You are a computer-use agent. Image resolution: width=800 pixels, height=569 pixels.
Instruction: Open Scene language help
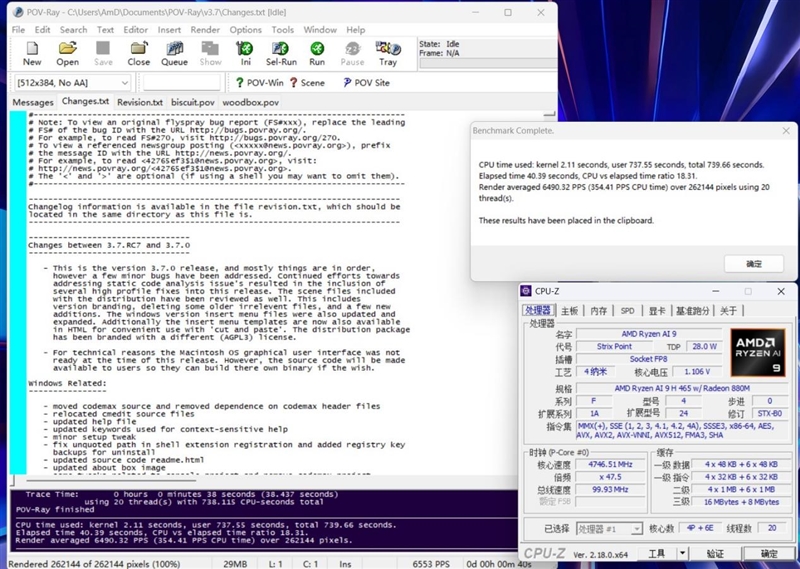point(307,83)
